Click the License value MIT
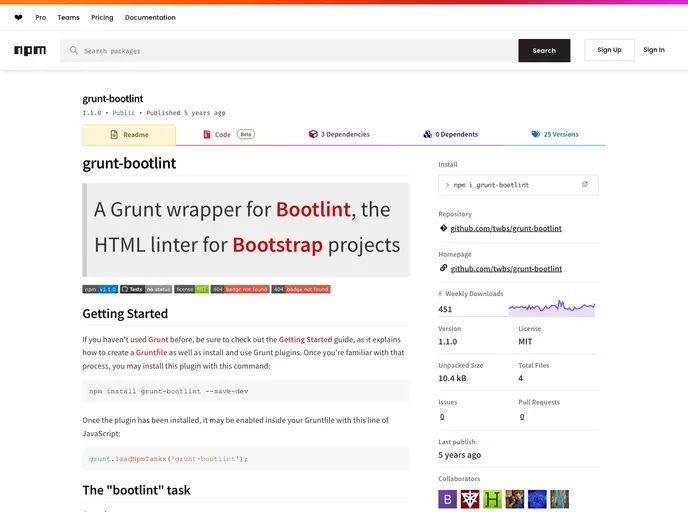Image resolution: width=688 pixels, height=512 pixels. coord(525,341)
